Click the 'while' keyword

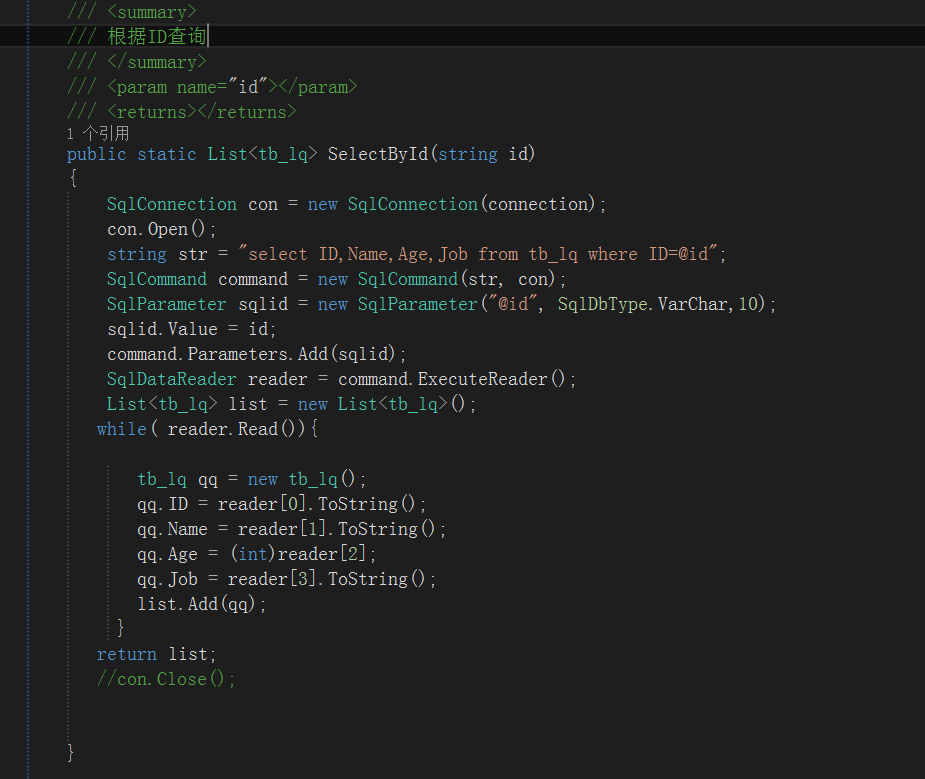point(122,429)
